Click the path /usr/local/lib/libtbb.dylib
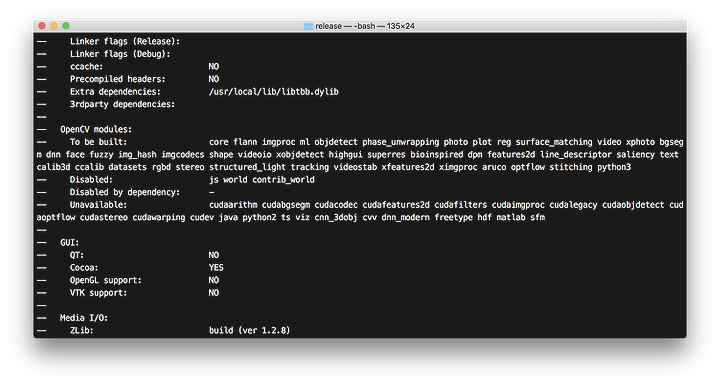 [x=274, y=92]
